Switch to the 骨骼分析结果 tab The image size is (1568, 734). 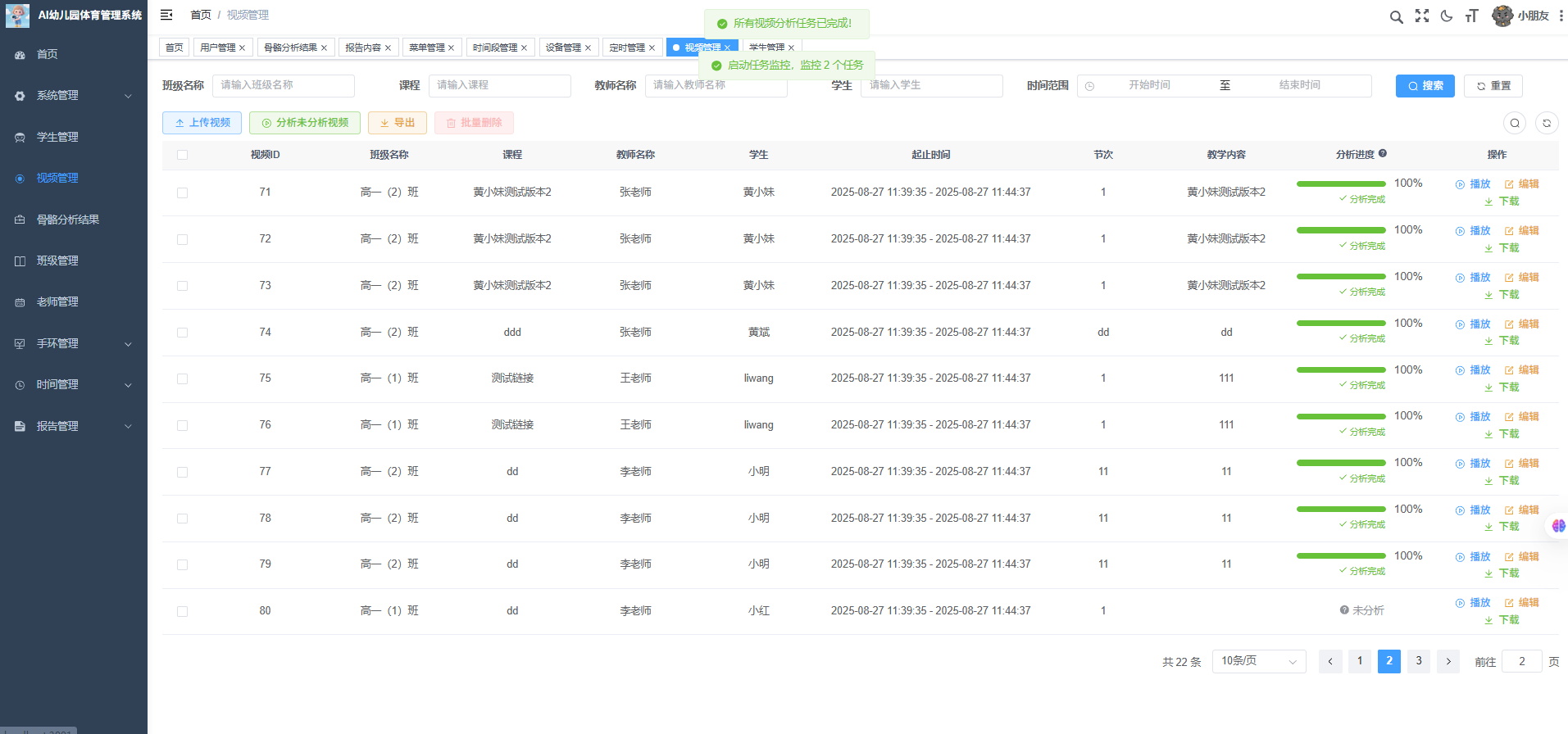(x=290, y=48)
